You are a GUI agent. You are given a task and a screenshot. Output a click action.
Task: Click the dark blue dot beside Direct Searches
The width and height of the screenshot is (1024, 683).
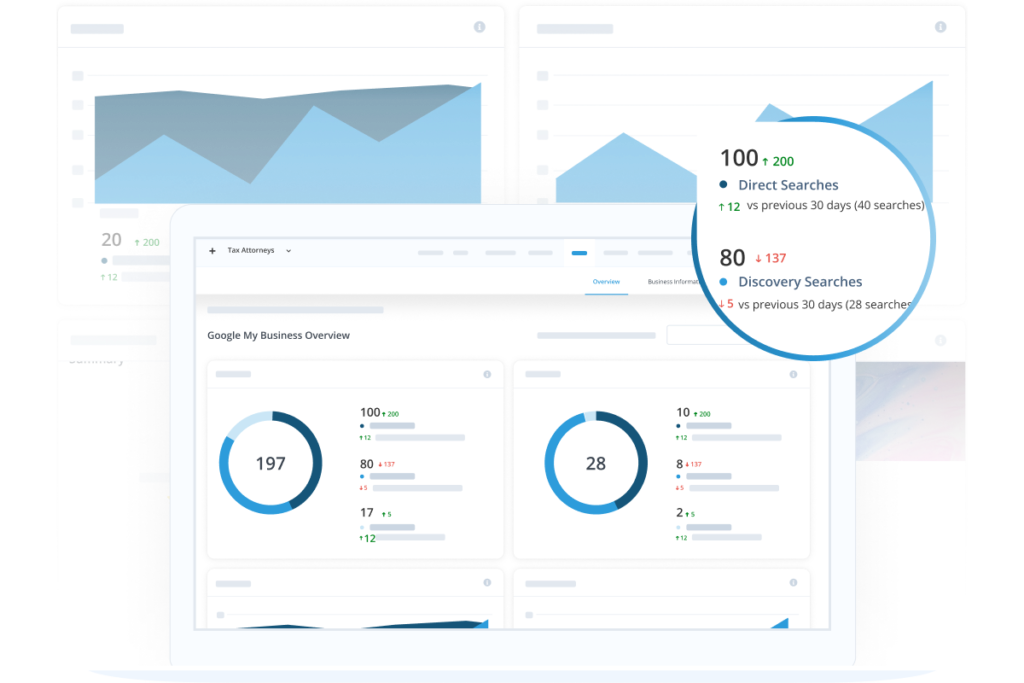[723, 185]
